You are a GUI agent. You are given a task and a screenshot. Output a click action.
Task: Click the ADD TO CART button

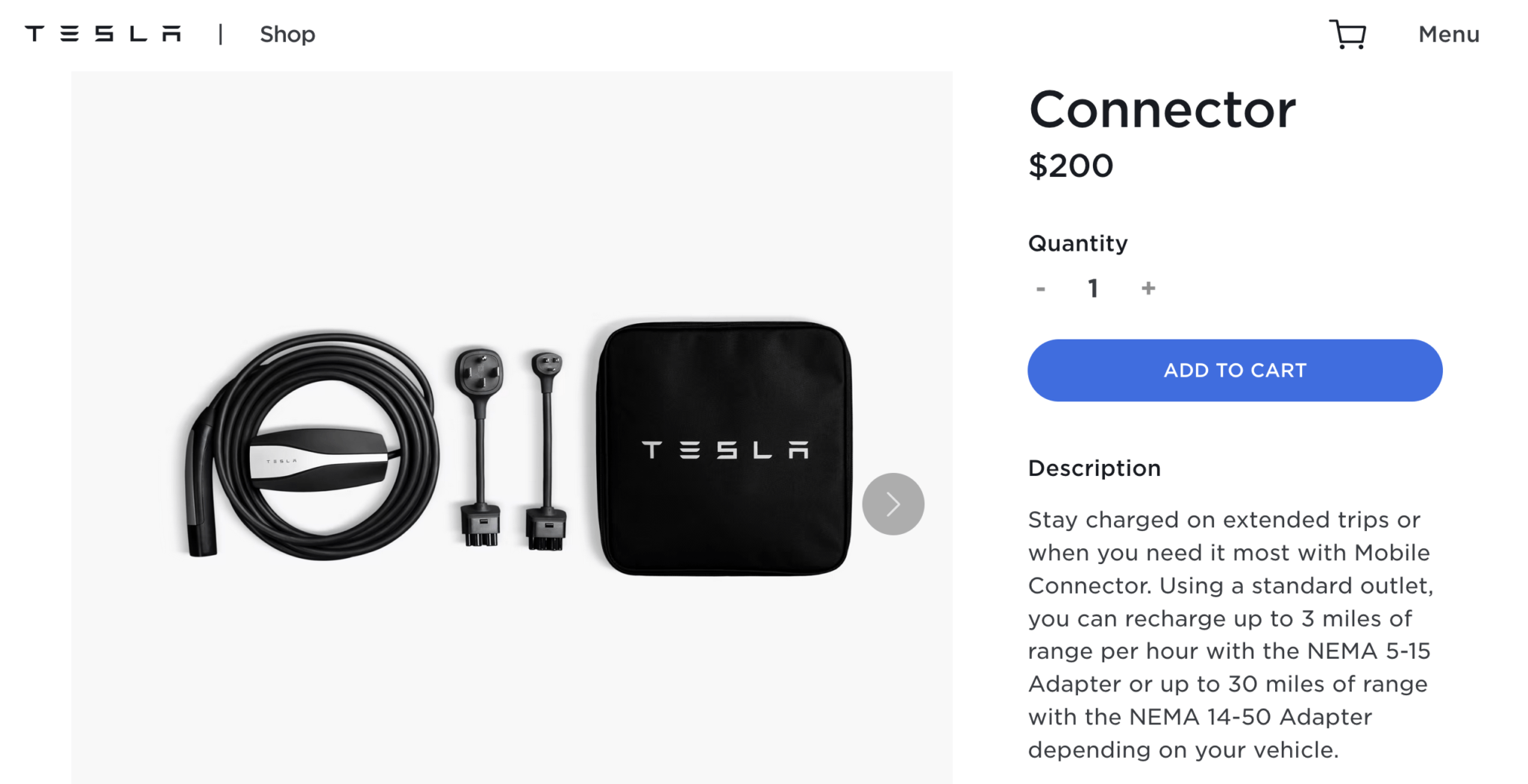point(1234,370)
